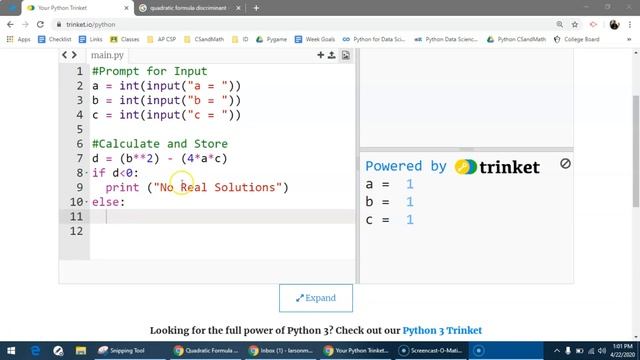Open the image library icon in trinket editor
The image size is (640, 360).
tap(346, 55)
